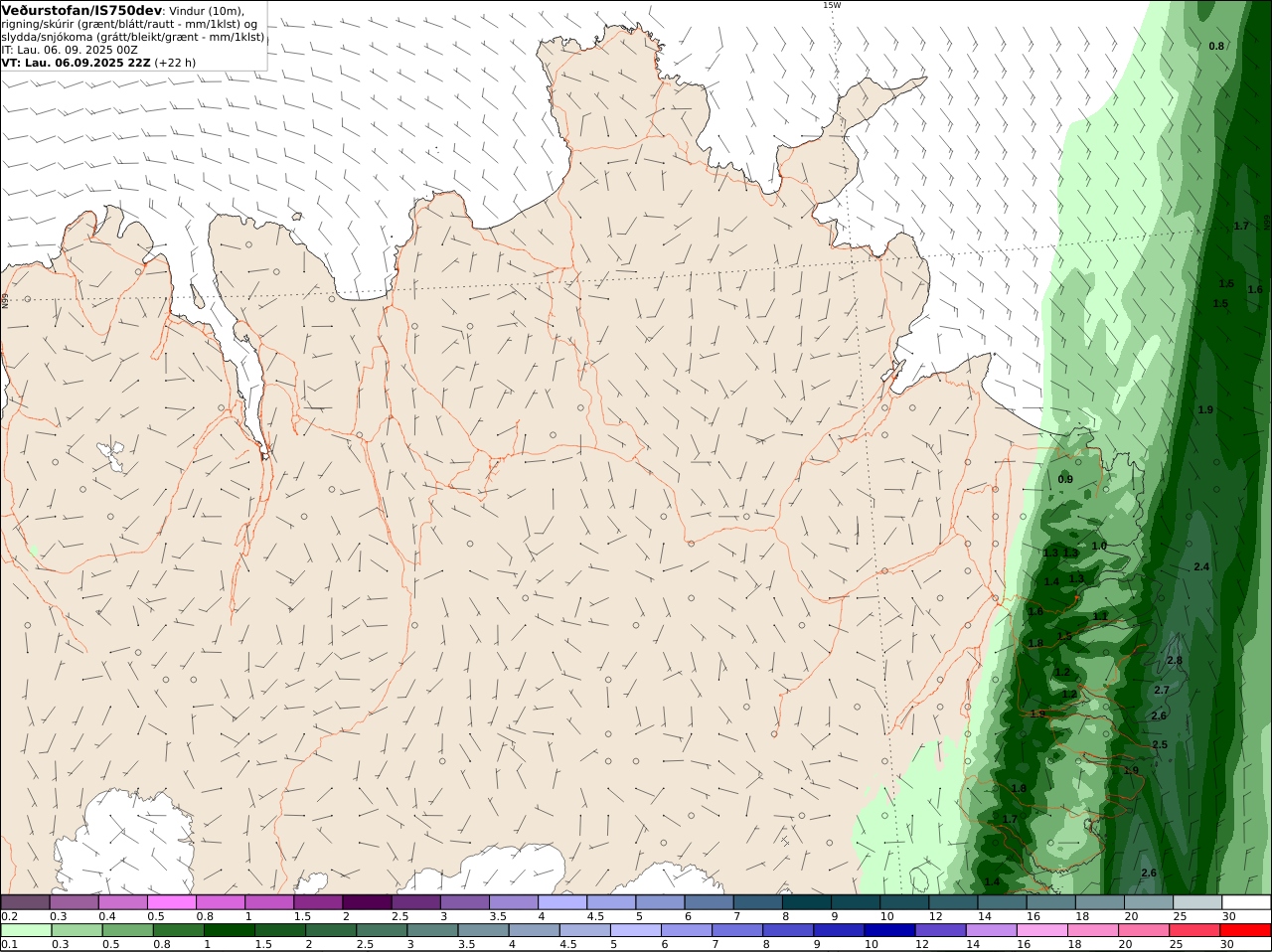Pick light green 0.3–0.5 rain scale swatch
Viewport: 1272px width, 952px height.
76,930
